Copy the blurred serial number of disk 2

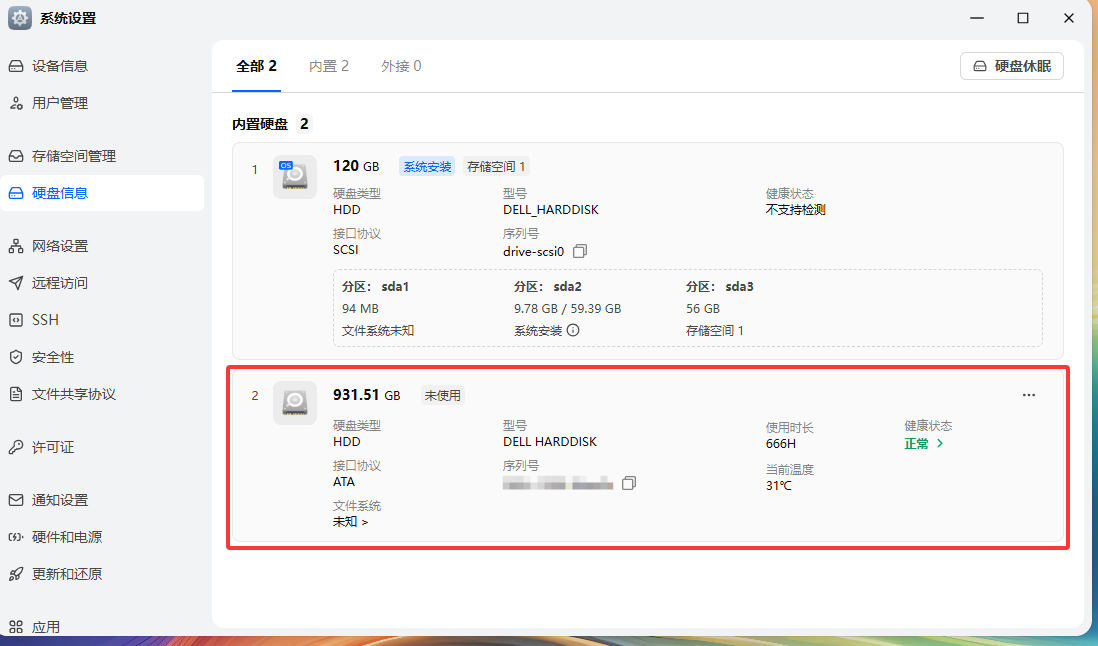pos(628,483)
